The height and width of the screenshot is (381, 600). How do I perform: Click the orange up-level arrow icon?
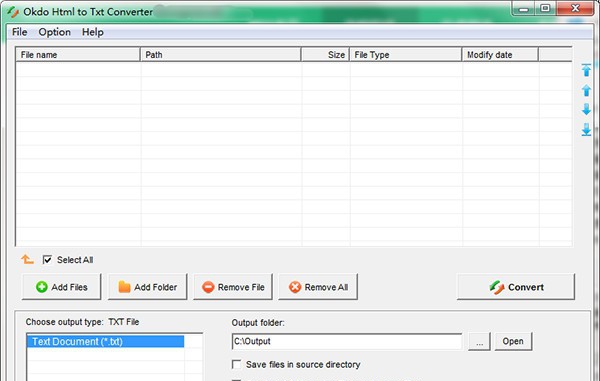coord(27,259)
